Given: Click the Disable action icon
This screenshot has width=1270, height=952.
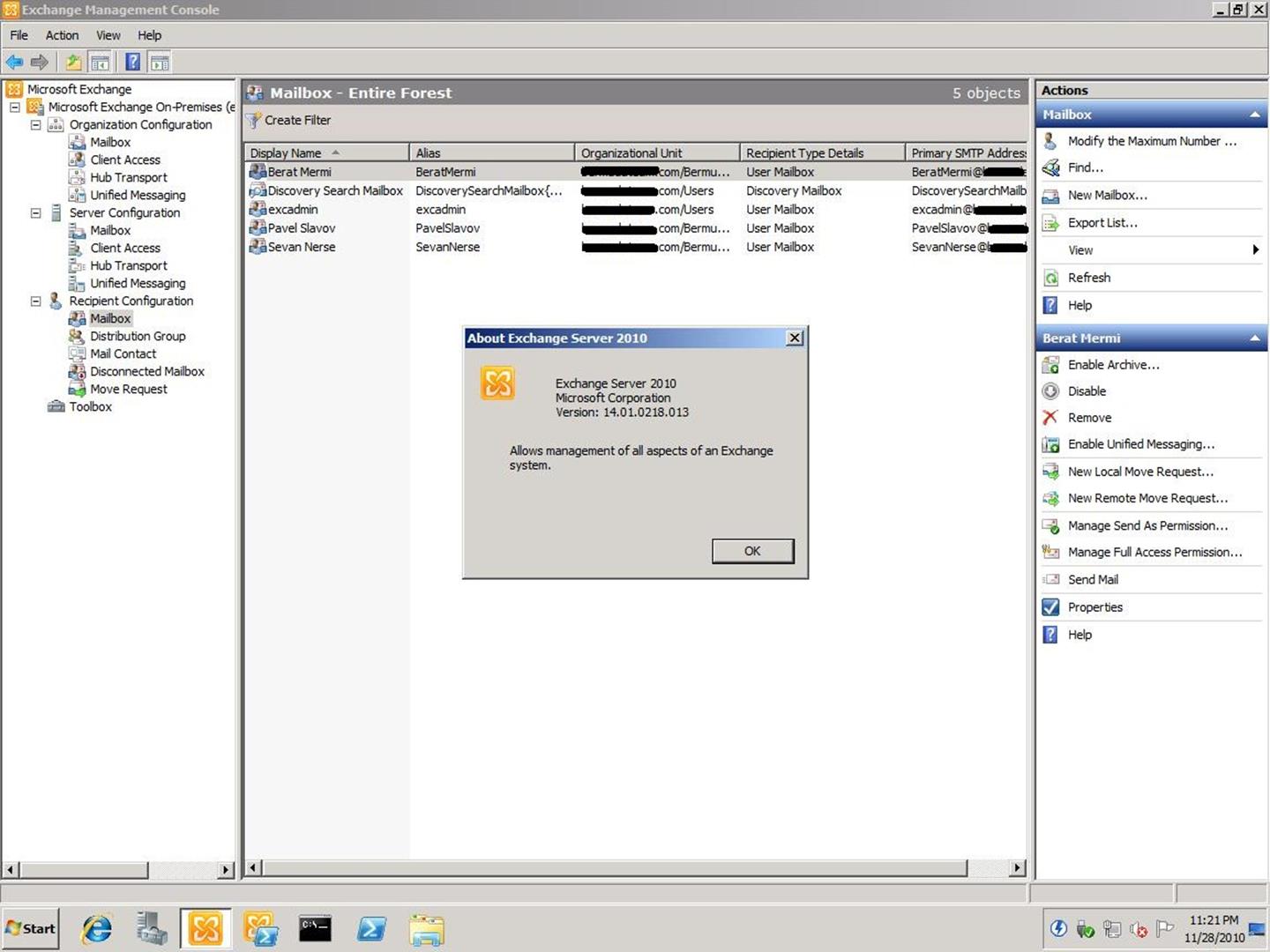Looking at the screenshot, I should pos(1050,391).
